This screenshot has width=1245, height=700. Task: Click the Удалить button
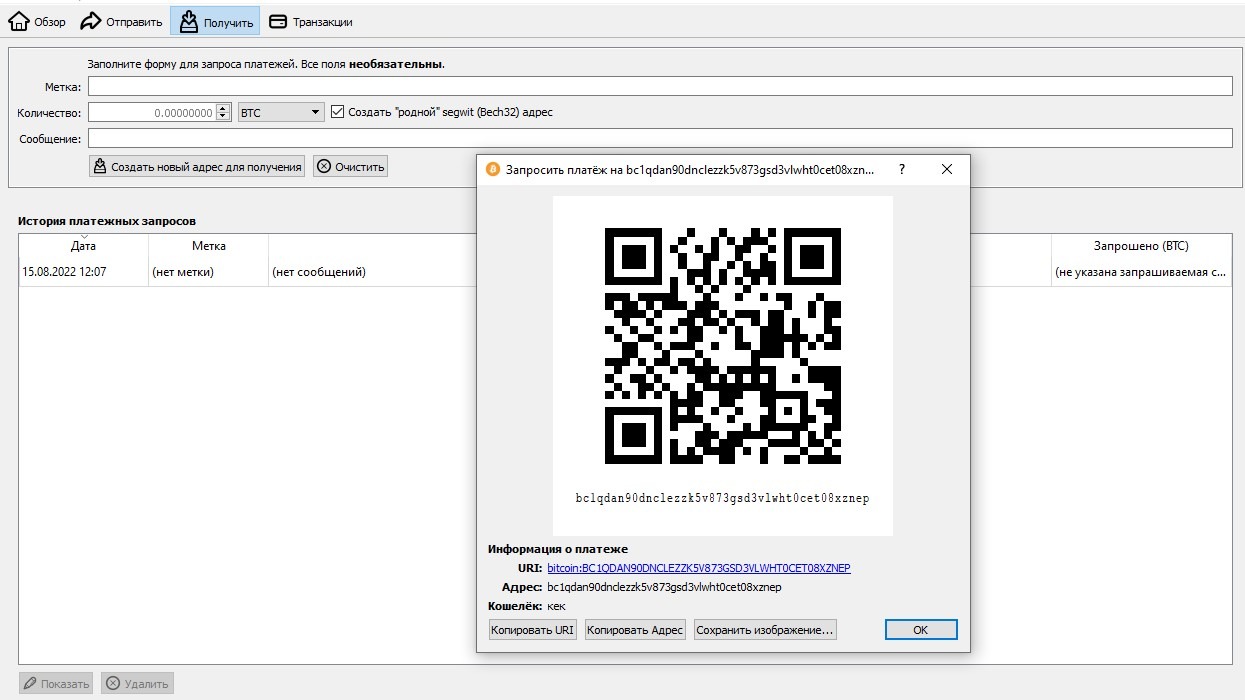pyautogui.click(x=137, y=684)
